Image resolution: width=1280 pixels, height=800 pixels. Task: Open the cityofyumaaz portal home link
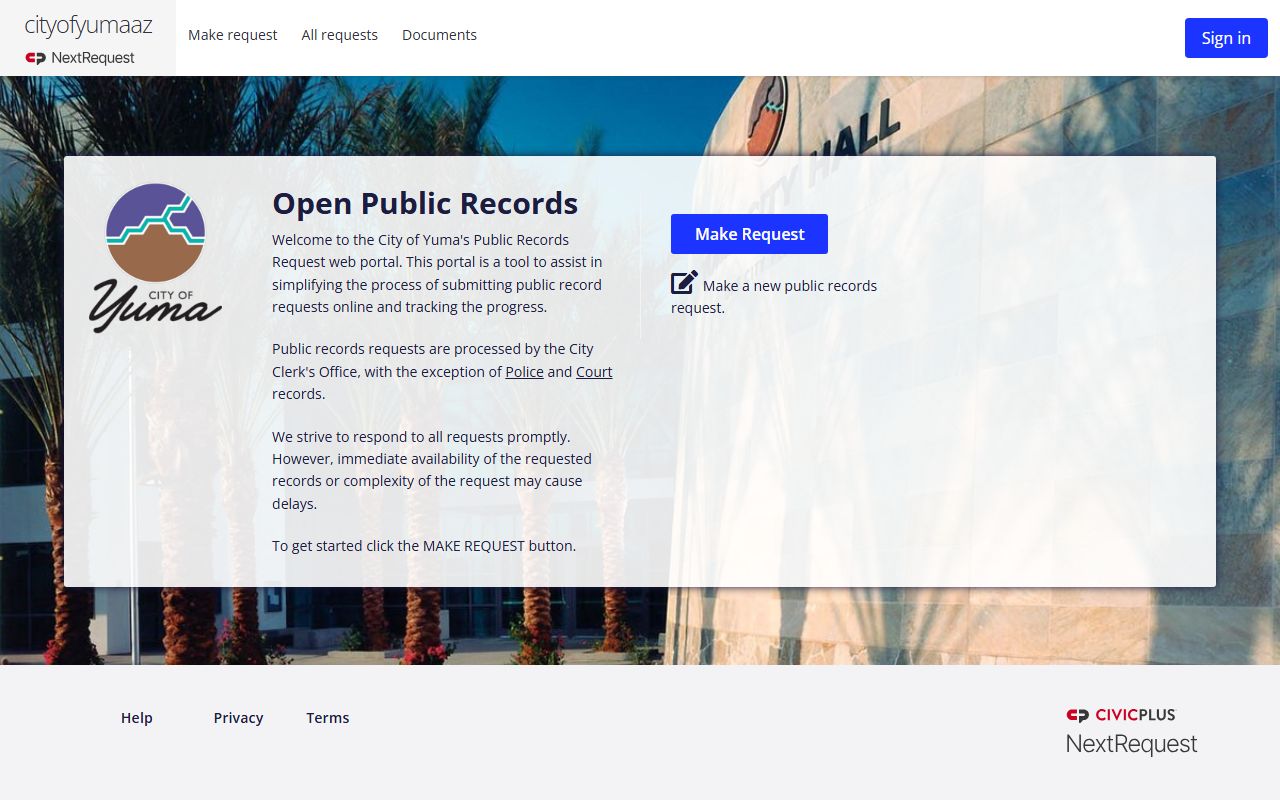(x=88, y=25)
